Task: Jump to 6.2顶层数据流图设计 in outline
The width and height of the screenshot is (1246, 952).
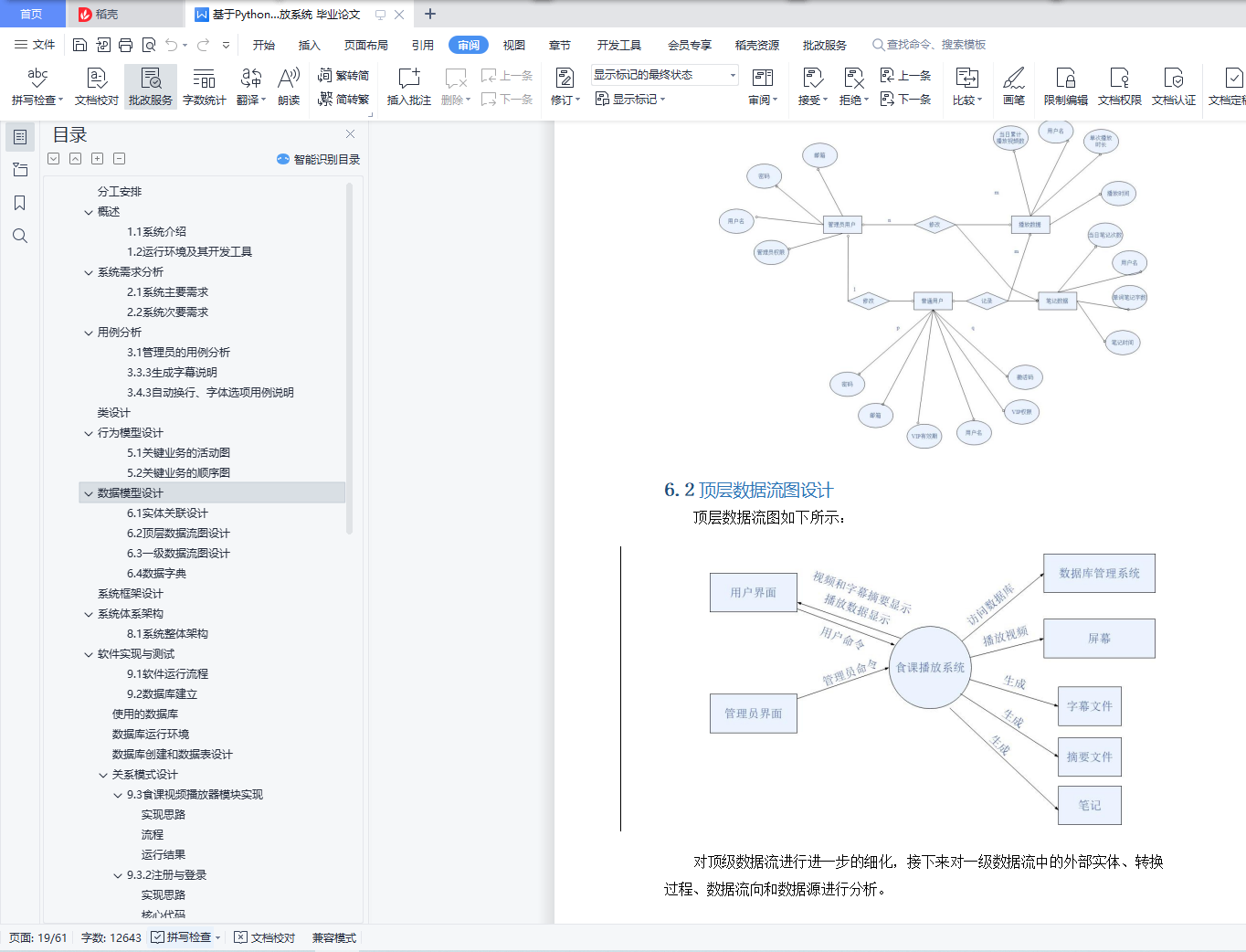Action: (178, 534)
